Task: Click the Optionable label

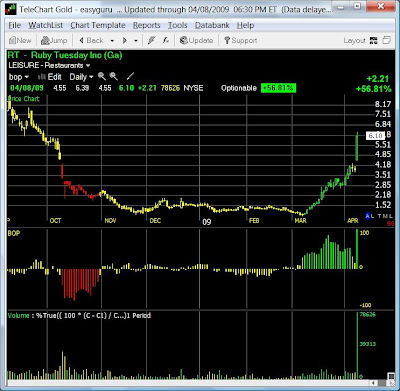Action: (x=239, y=88)
